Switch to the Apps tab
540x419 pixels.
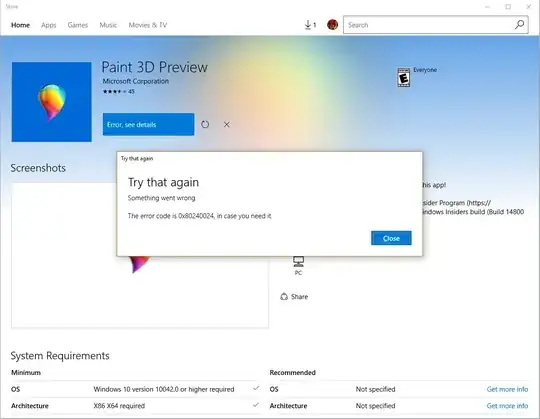click(49, 25)
